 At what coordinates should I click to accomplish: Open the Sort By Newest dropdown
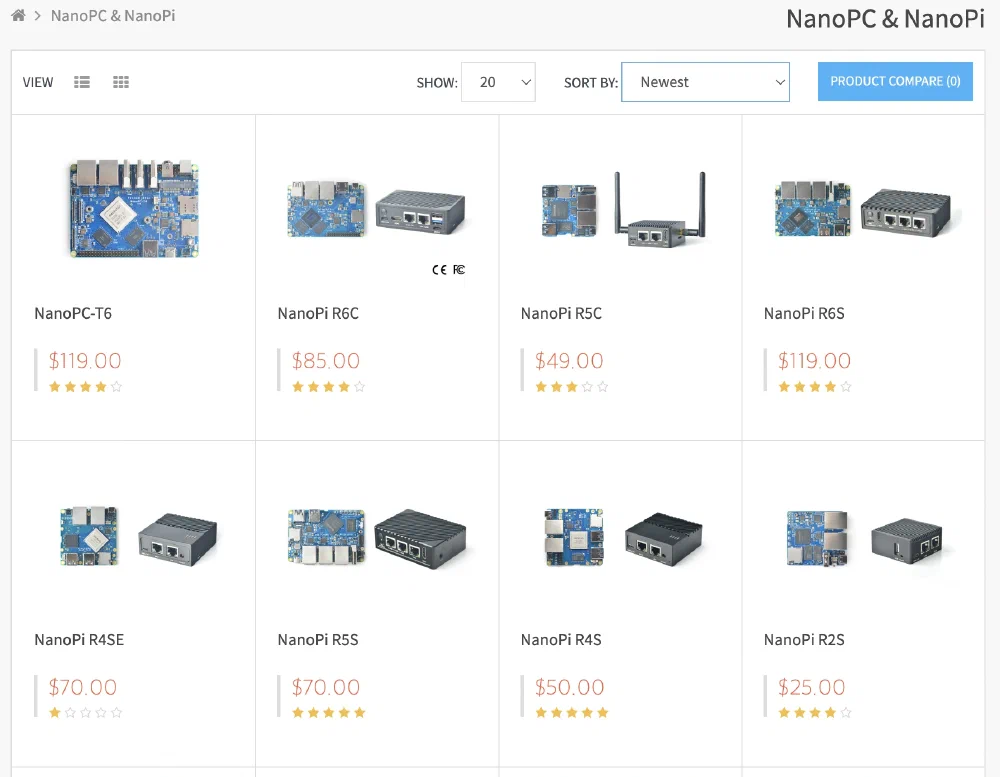click(705, 82)
